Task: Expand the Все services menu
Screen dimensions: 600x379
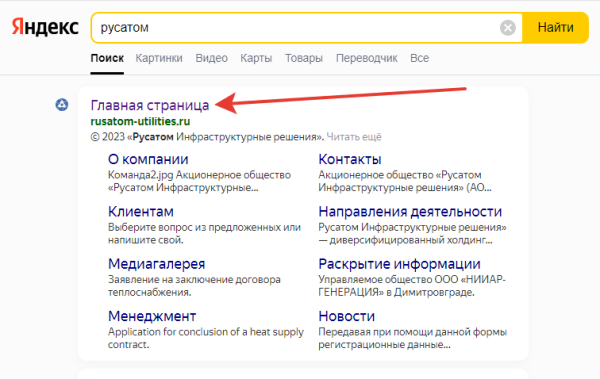Action: click(419, 58)
